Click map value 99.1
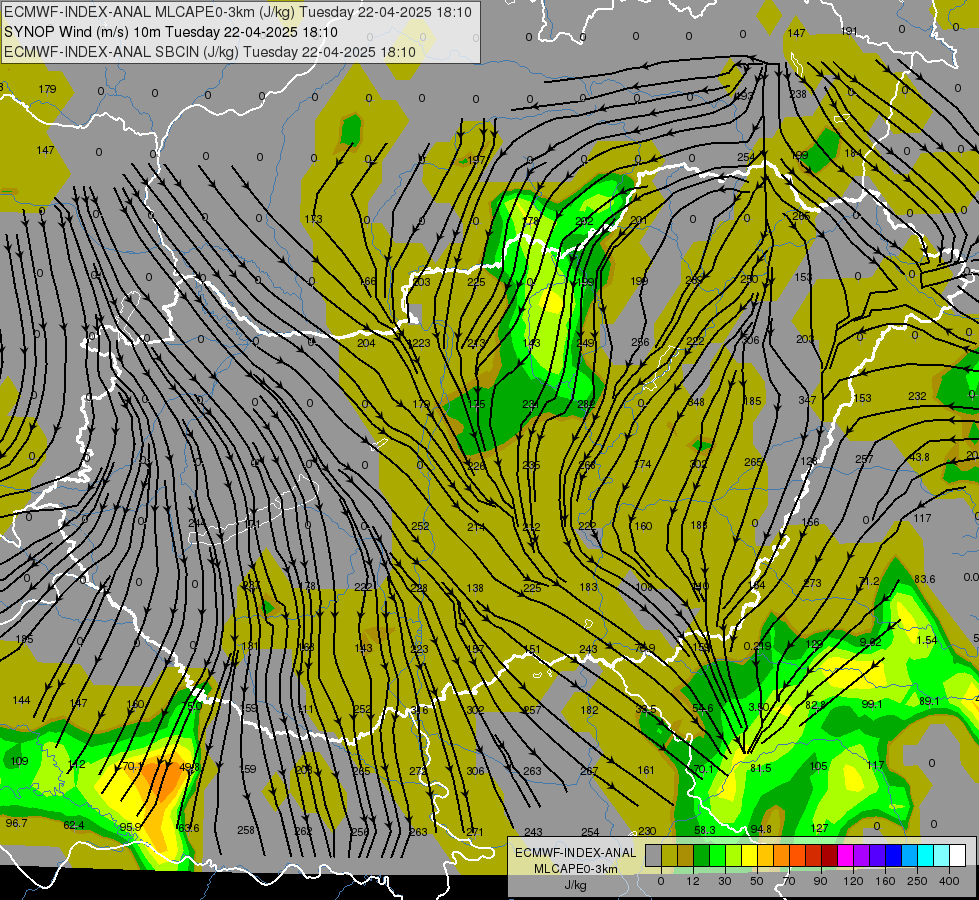Screen dimensions: 979x900 (872, 704)
